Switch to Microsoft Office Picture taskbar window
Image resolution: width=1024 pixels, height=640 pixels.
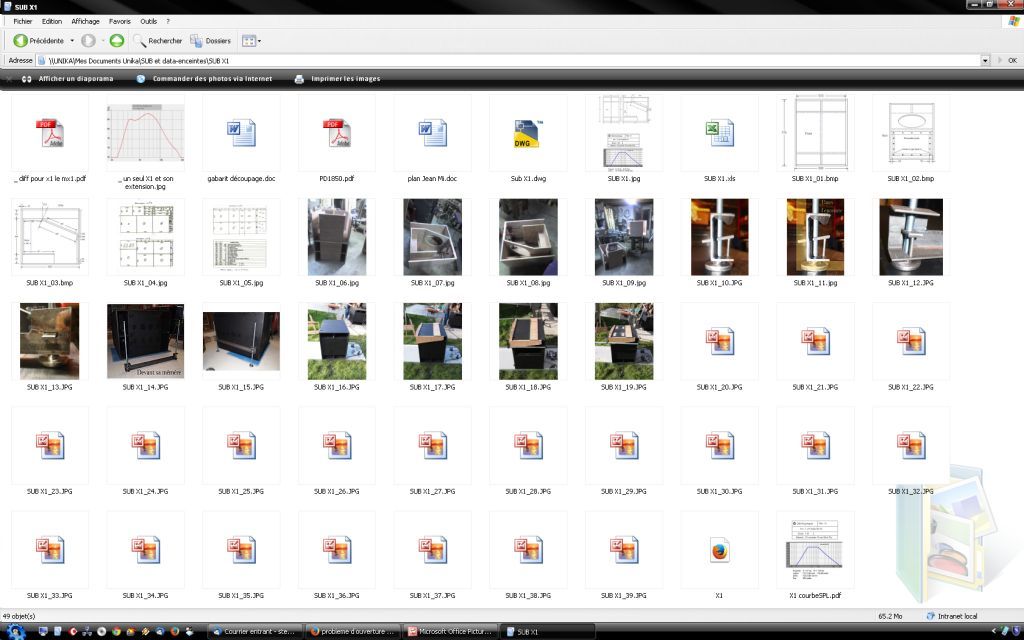[451, 632]
